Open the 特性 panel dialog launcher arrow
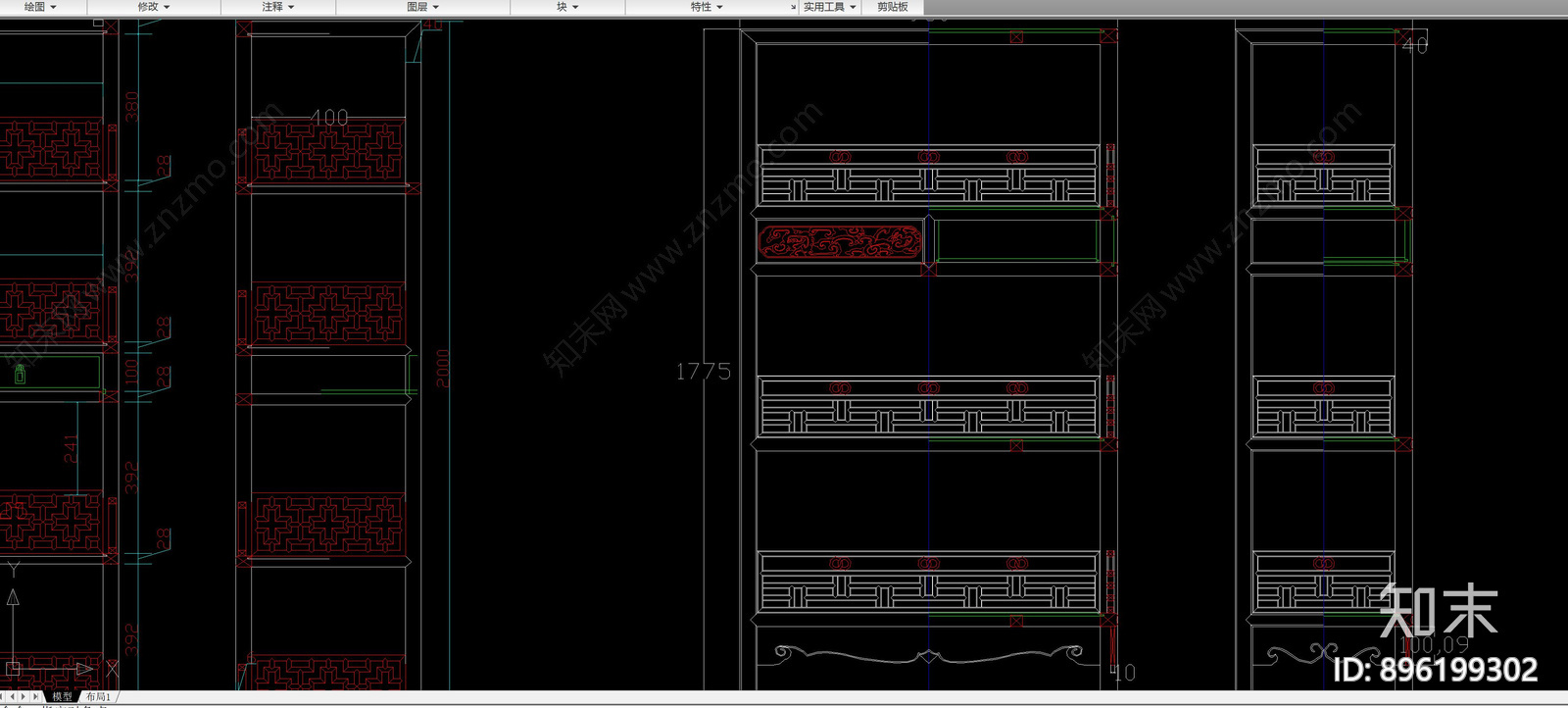 click(794, 8)
